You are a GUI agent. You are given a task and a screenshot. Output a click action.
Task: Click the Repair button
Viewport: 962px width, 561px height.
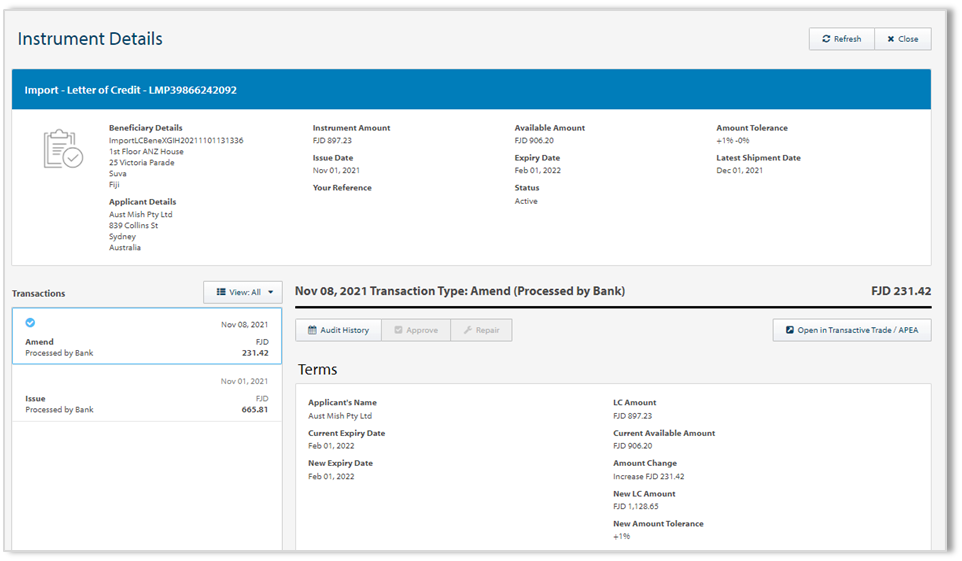pos(481,330)
